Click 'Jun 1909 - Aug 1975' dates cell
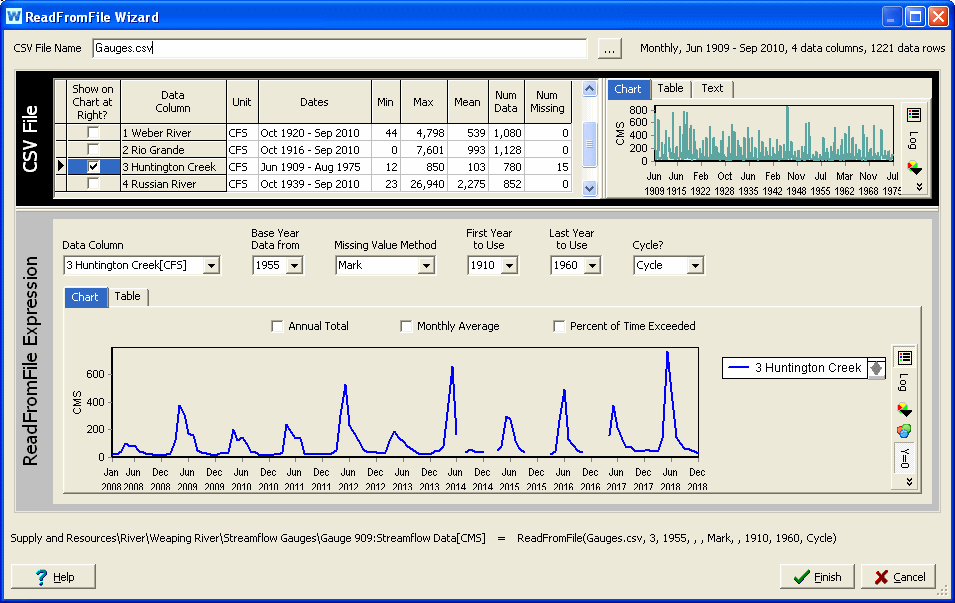This screenshot has width=955, height=603. 315,166
